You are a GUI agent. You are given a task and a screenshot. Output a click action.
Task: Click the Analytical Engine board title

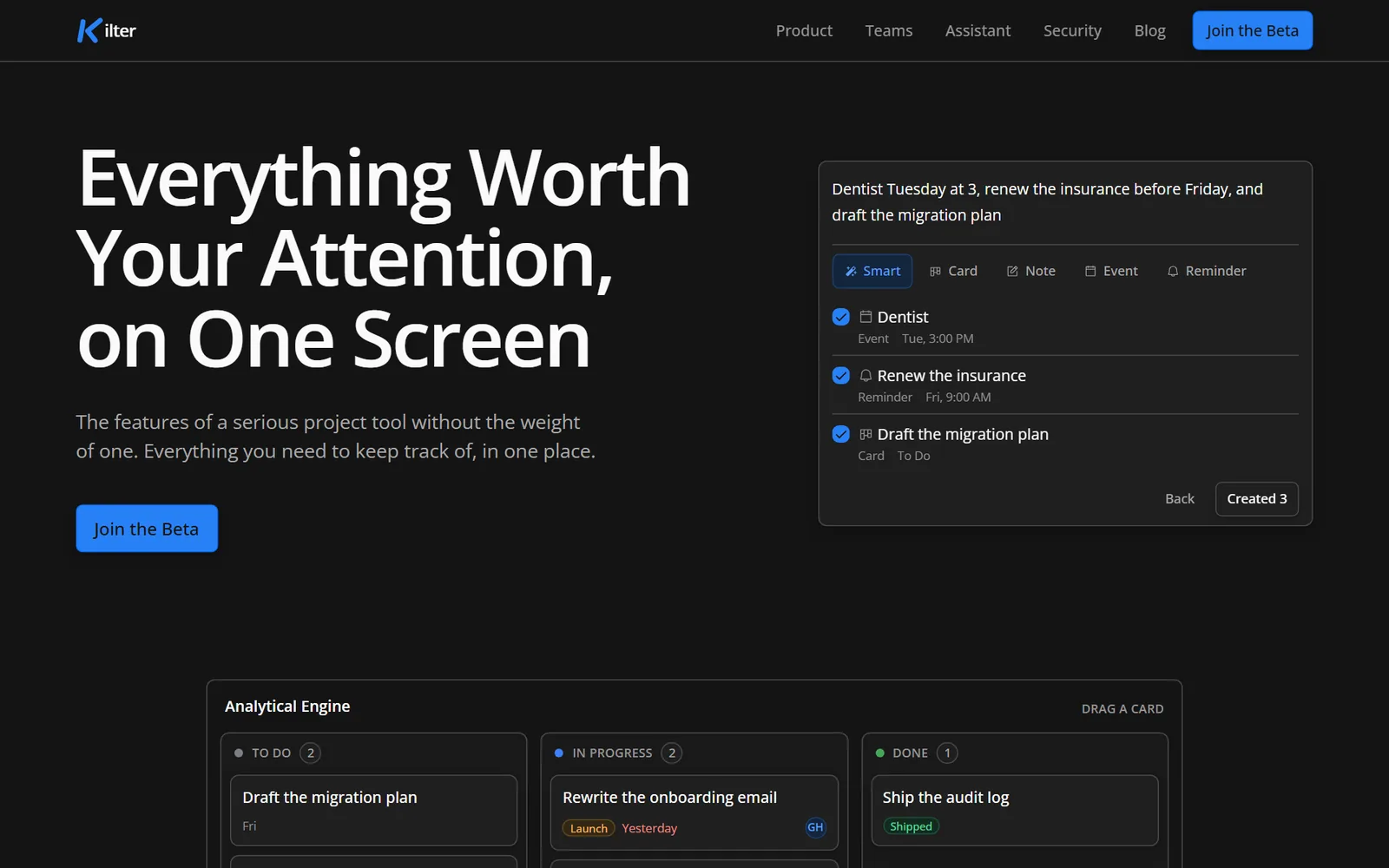click(287, 707)
